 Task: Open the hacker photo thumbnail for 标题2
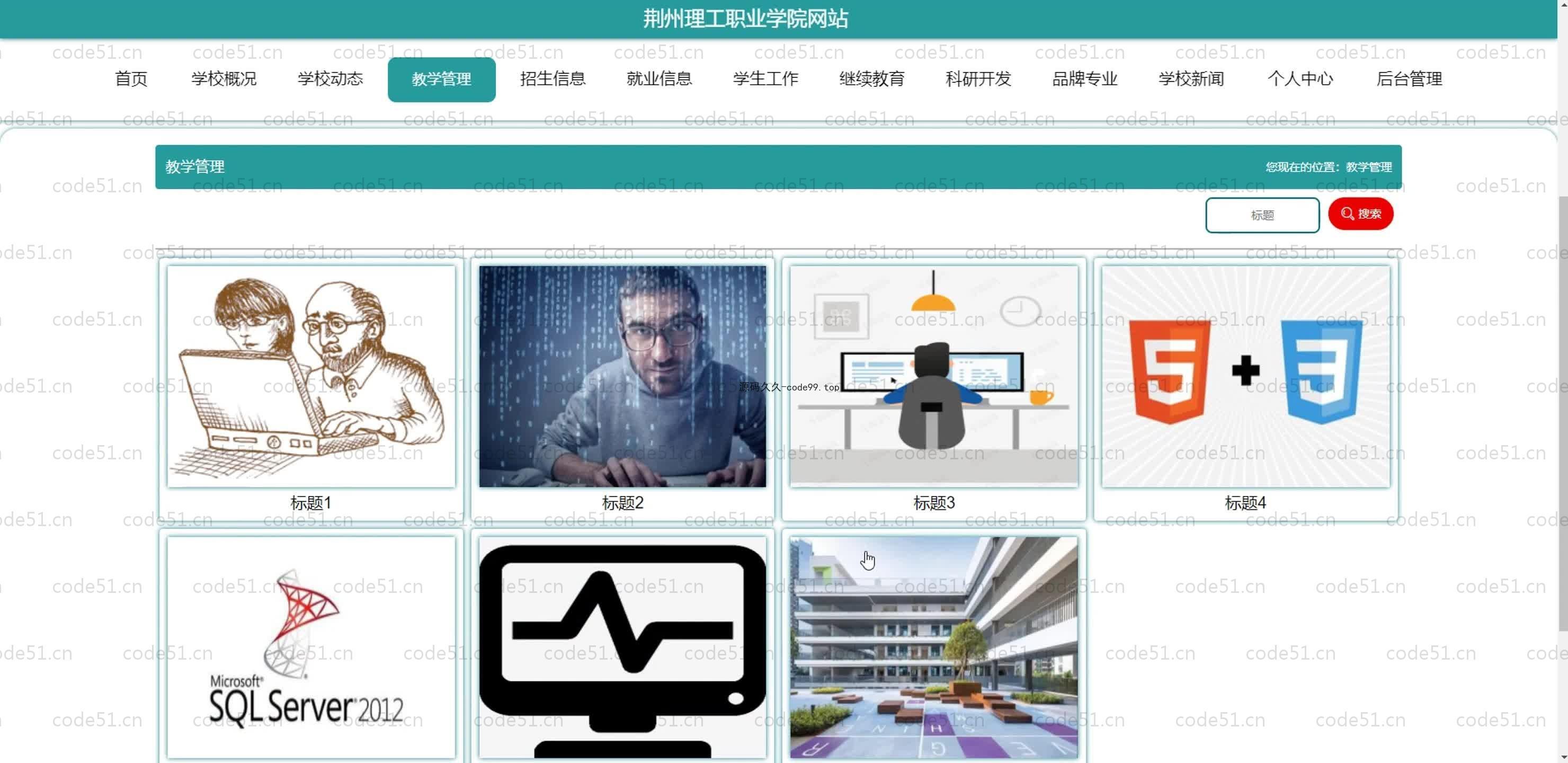(x=622, y=376)
